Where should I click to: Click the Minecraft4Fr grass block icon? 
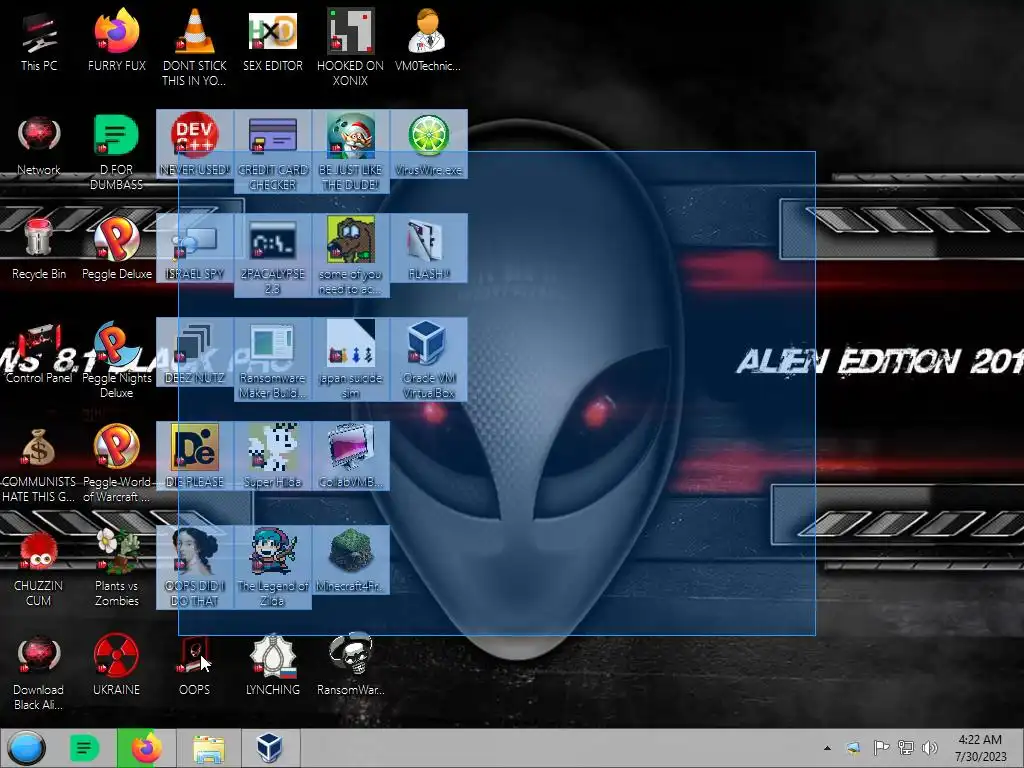(x=351, y=560)
